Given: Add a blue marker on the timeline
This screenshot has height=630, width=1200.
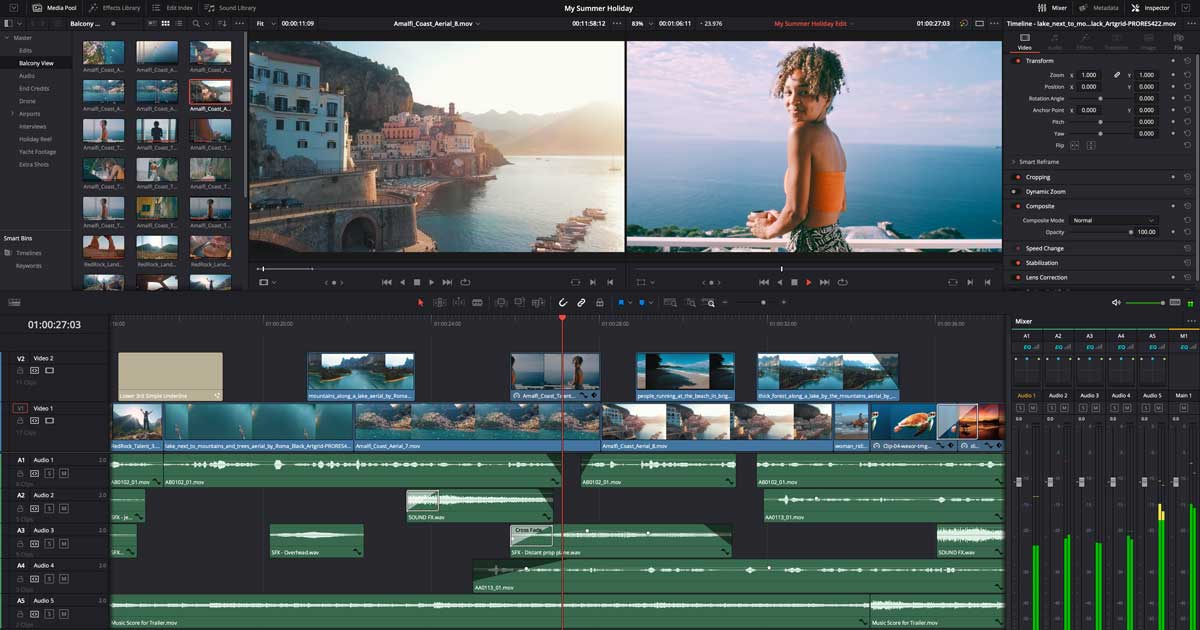Looking at the screenshot, I should [x=644, y=302].
